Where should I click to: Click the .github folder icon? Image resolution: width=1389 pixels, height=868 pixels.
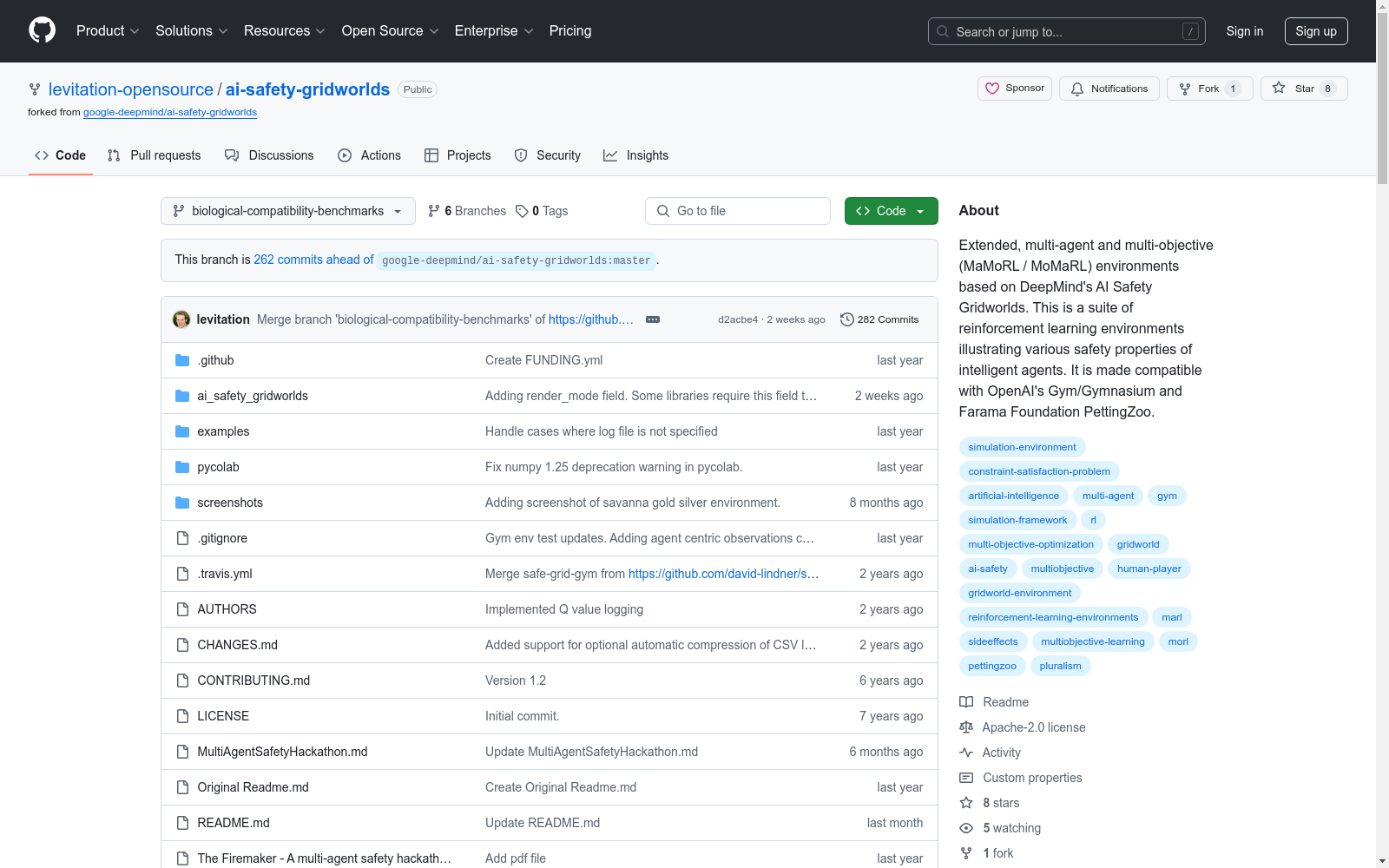tap(182, 360)
